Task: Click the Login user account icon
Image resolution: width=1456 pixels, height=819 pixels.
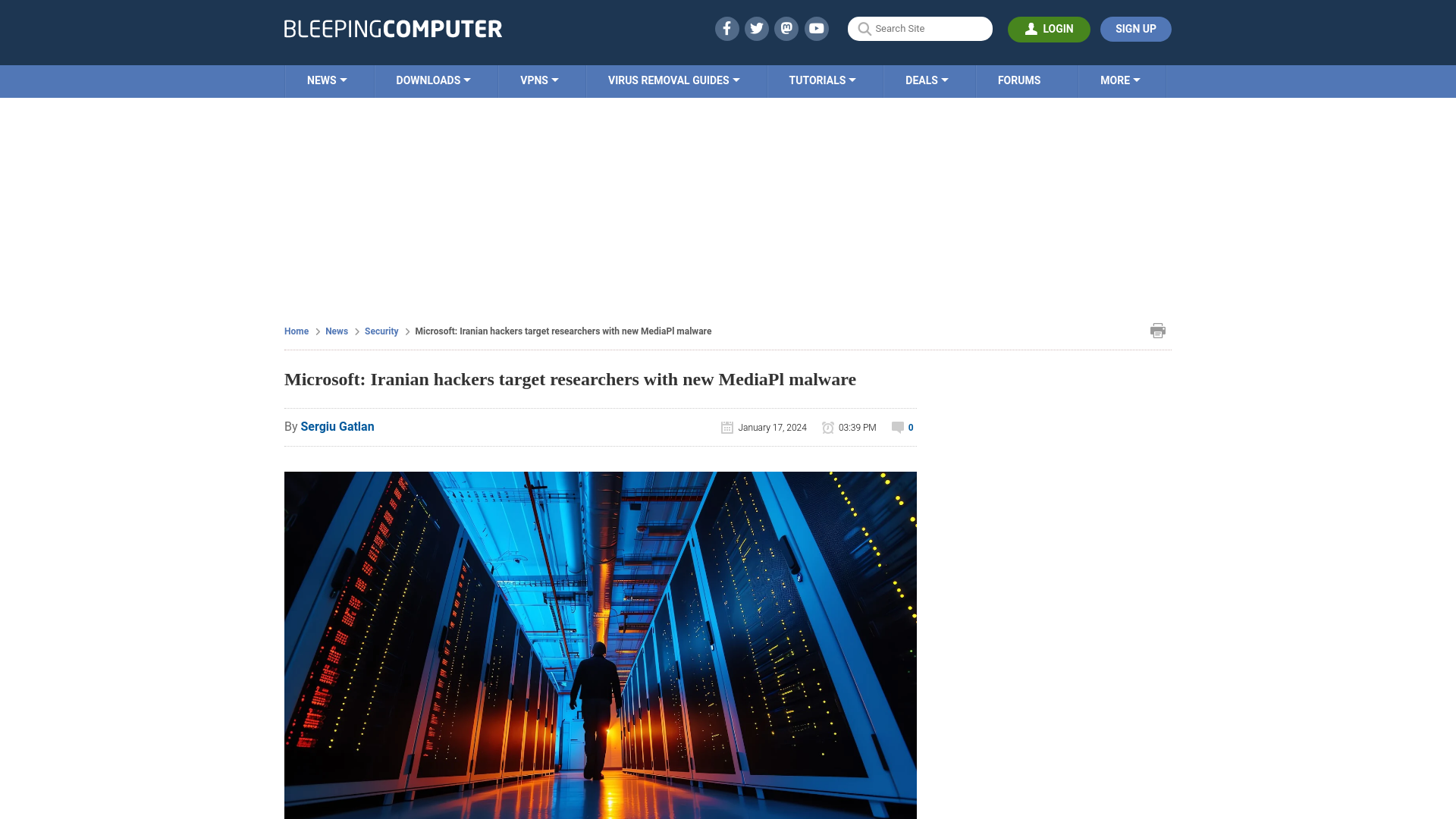Action: click(x=1031, y=28)
